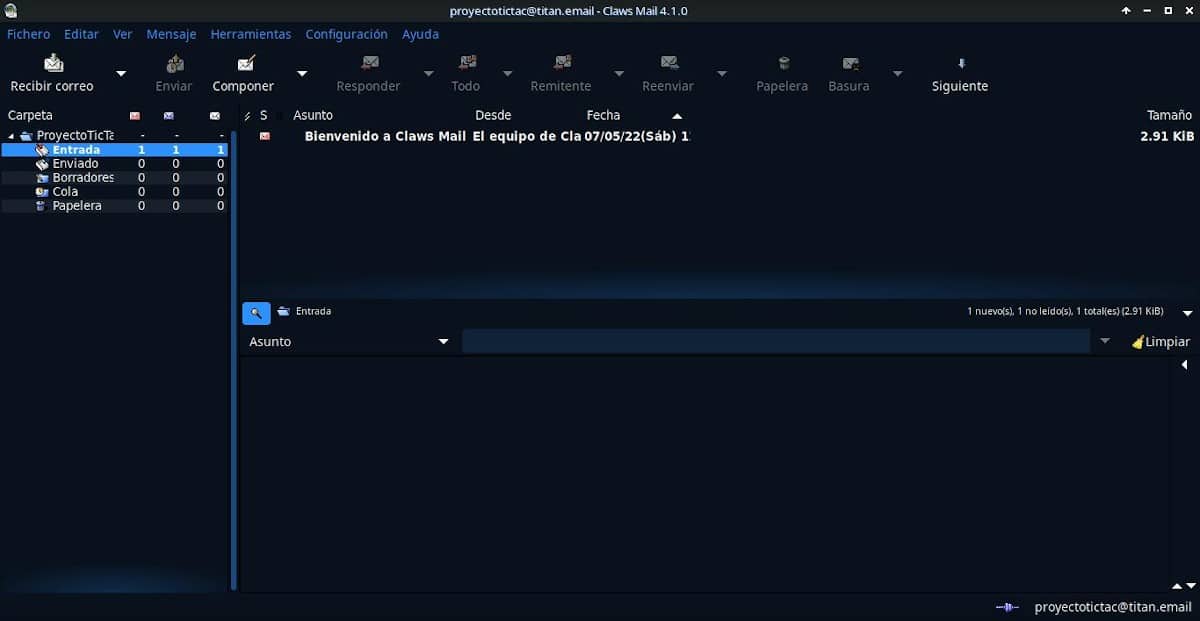This screenshot has width=1200, height=621.
Task: Select the Enviado folder
Action: pos(115,164)
